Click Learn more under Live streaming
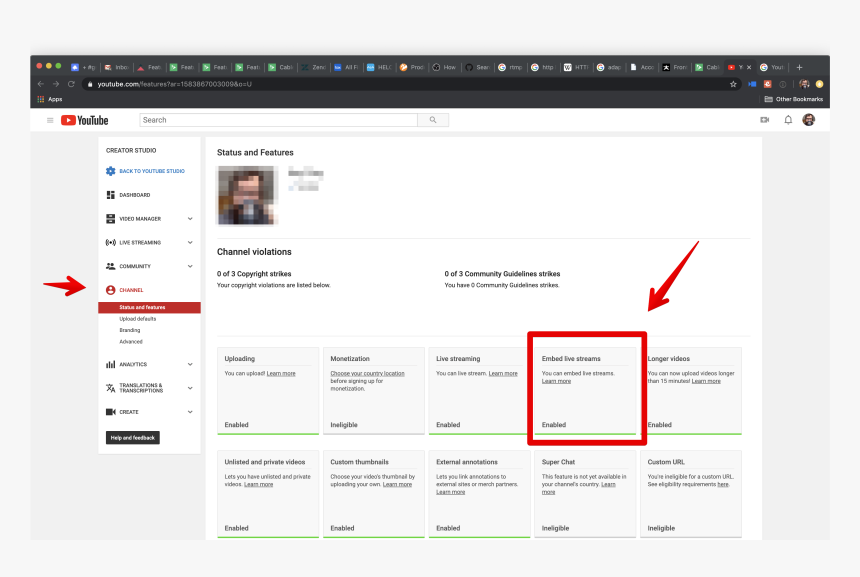The height and width of the screenshot is (577, 860). pos(503,374)
